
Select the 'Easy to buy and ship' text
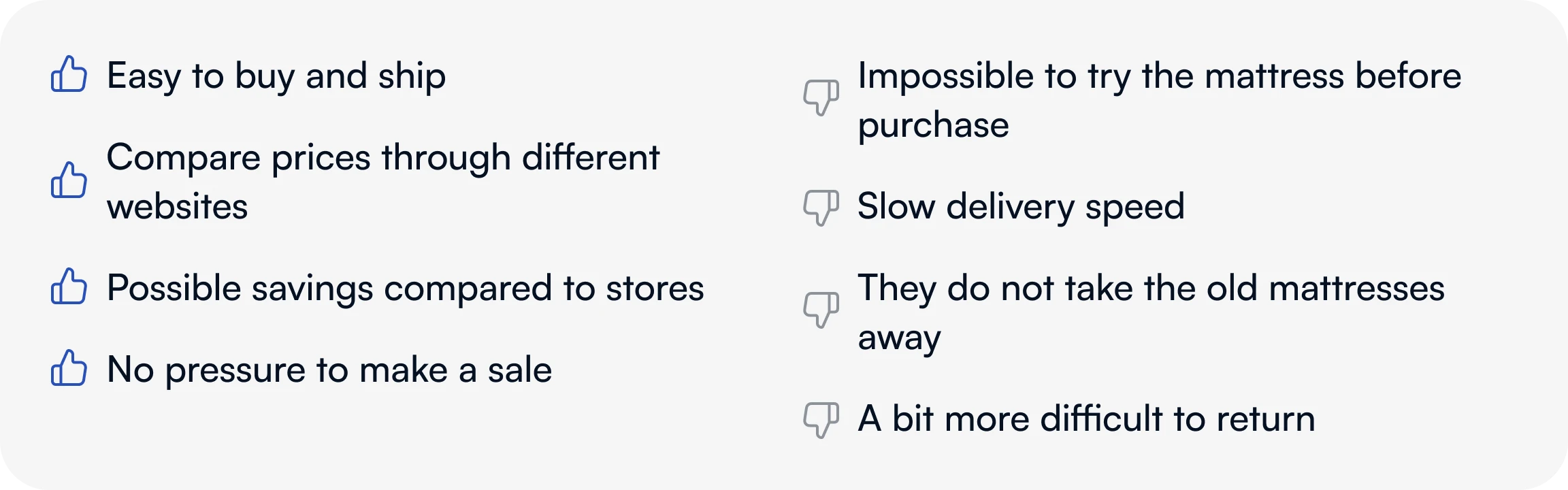[x=276, y=76]
